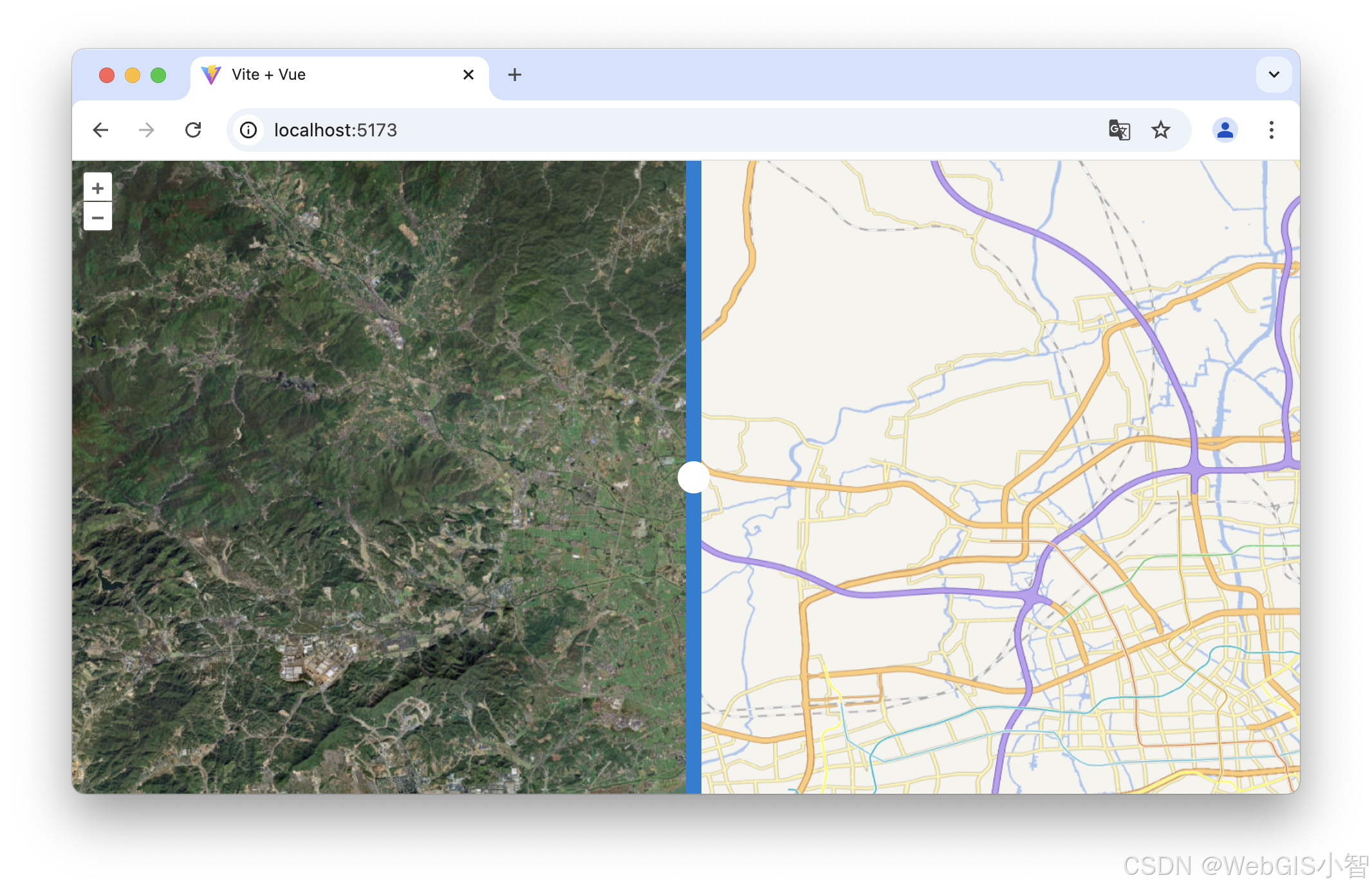Viewport: 1372px width, 889px height.
Task: Click the map zoom in plus button
Action: [98, 188]
